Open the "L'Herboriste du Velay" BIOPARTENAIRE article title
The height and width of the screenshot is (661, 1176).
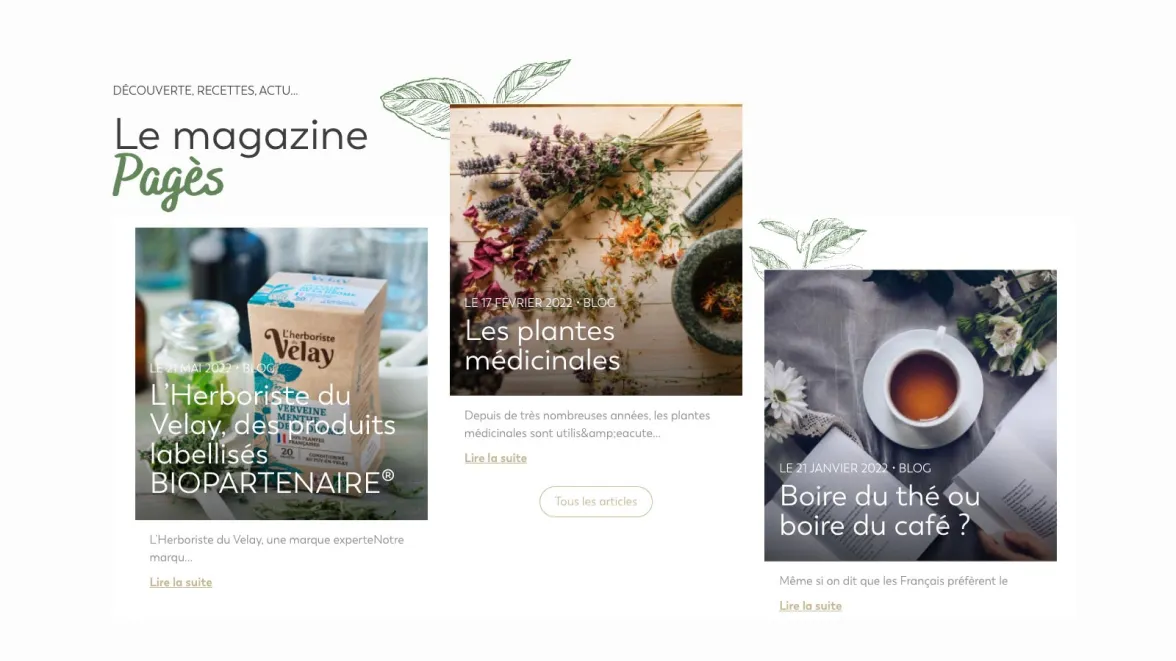(x=272, y=439)
